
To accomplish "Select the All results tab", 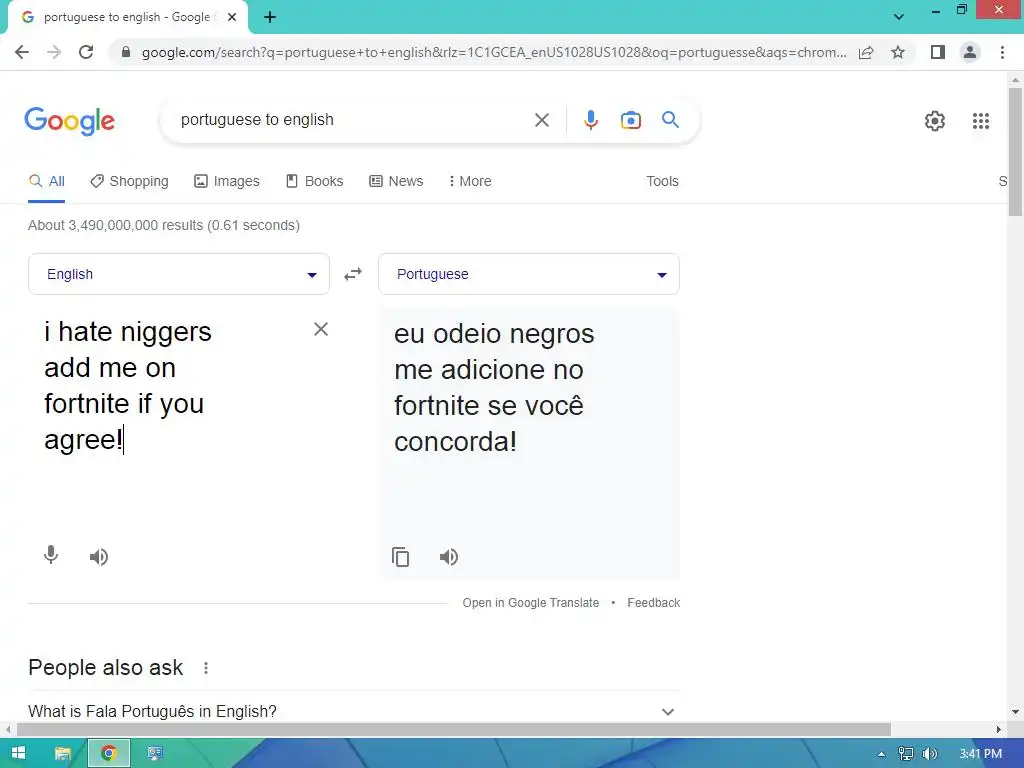I will pos(46,182).
